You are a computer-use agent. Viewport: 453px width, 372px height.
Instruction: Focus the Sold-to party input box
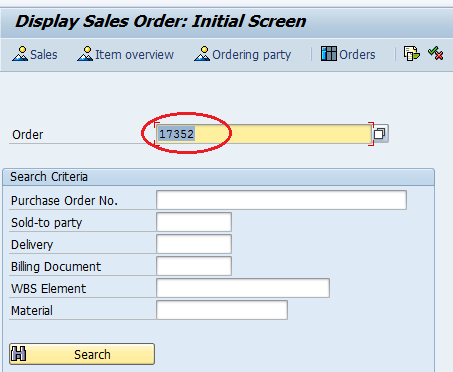[194, 222]
